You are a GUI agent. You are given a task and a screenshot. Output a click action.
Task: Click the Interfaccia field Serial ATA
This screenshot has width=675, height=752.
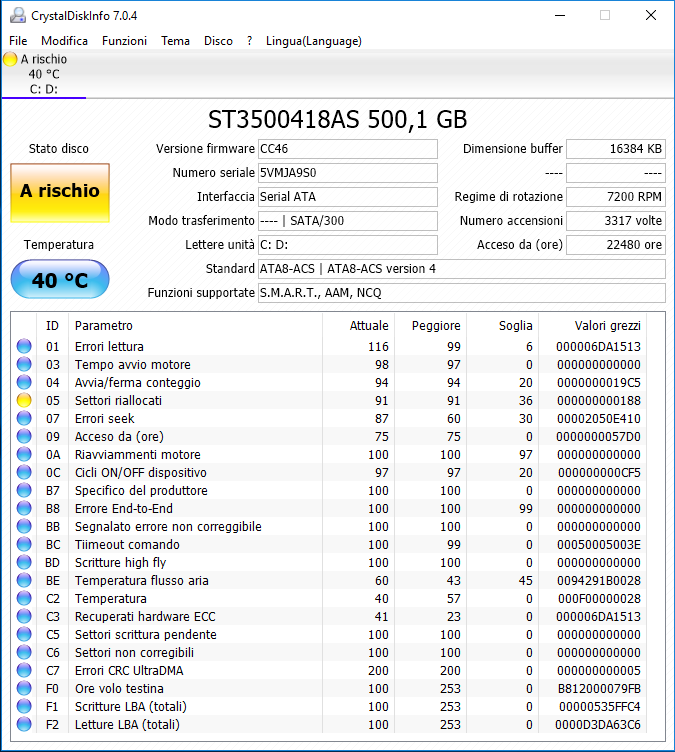point(348,197)
